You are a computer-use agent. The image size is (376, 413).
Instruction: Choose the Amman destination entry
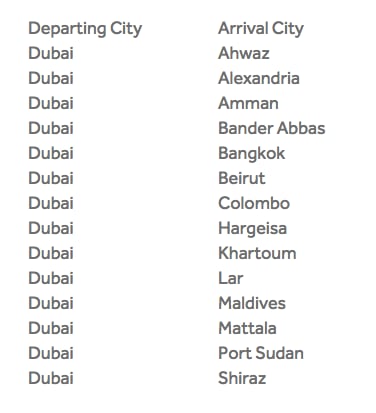(x=248, y=103)
